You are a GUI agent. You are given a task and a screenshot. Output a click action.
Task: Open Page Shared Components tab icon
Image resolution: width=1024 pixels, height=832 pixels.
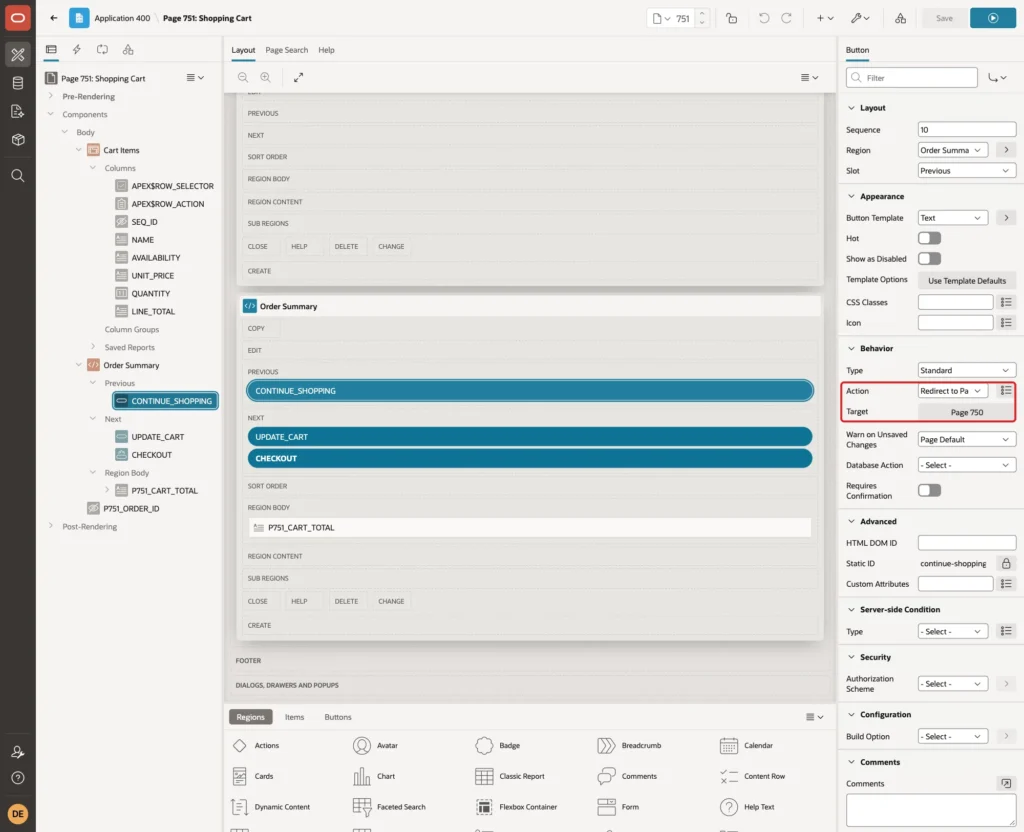click(x=128, y=50)
